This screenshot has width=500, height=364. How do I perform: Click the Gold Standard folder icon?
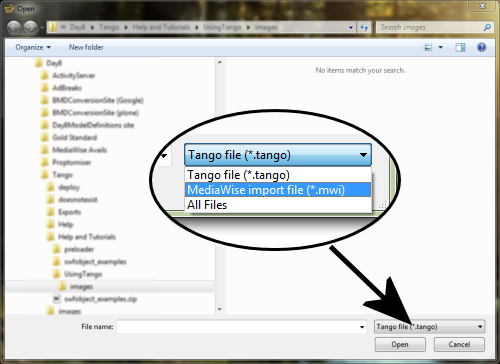[44, 137]
